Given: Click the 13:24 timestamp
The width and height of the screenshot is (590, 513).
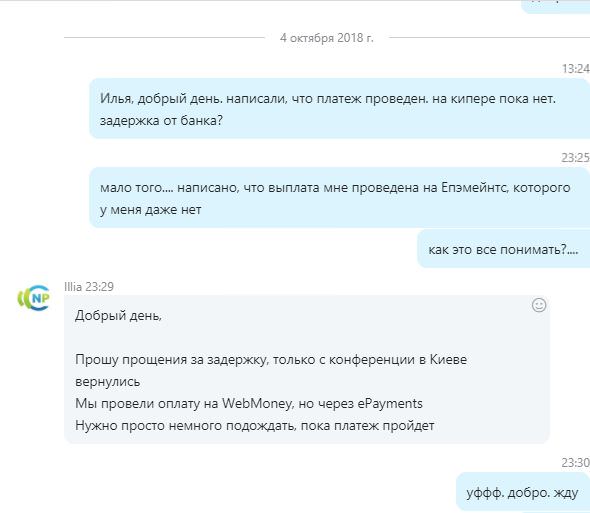Looking at the screenshot, I should click(x=576, y=69).
